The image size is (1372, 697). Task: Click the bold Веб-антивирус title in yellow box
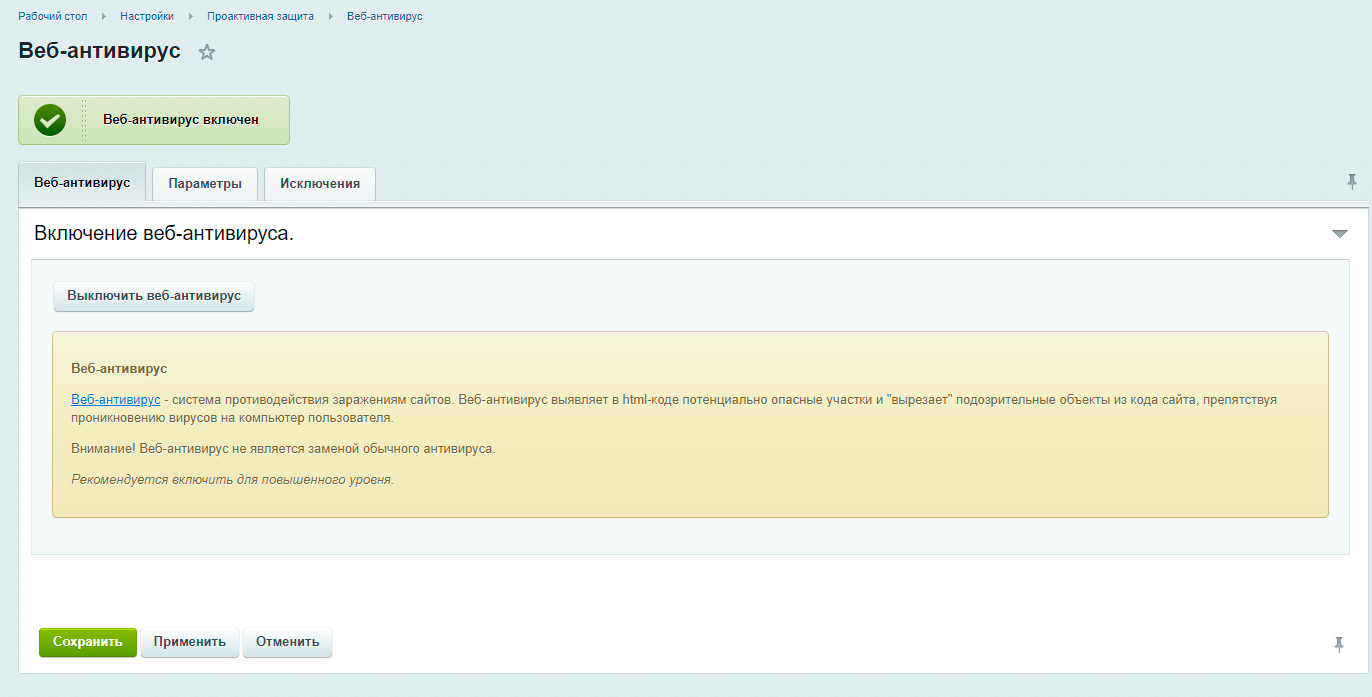[x=119, y=368]
